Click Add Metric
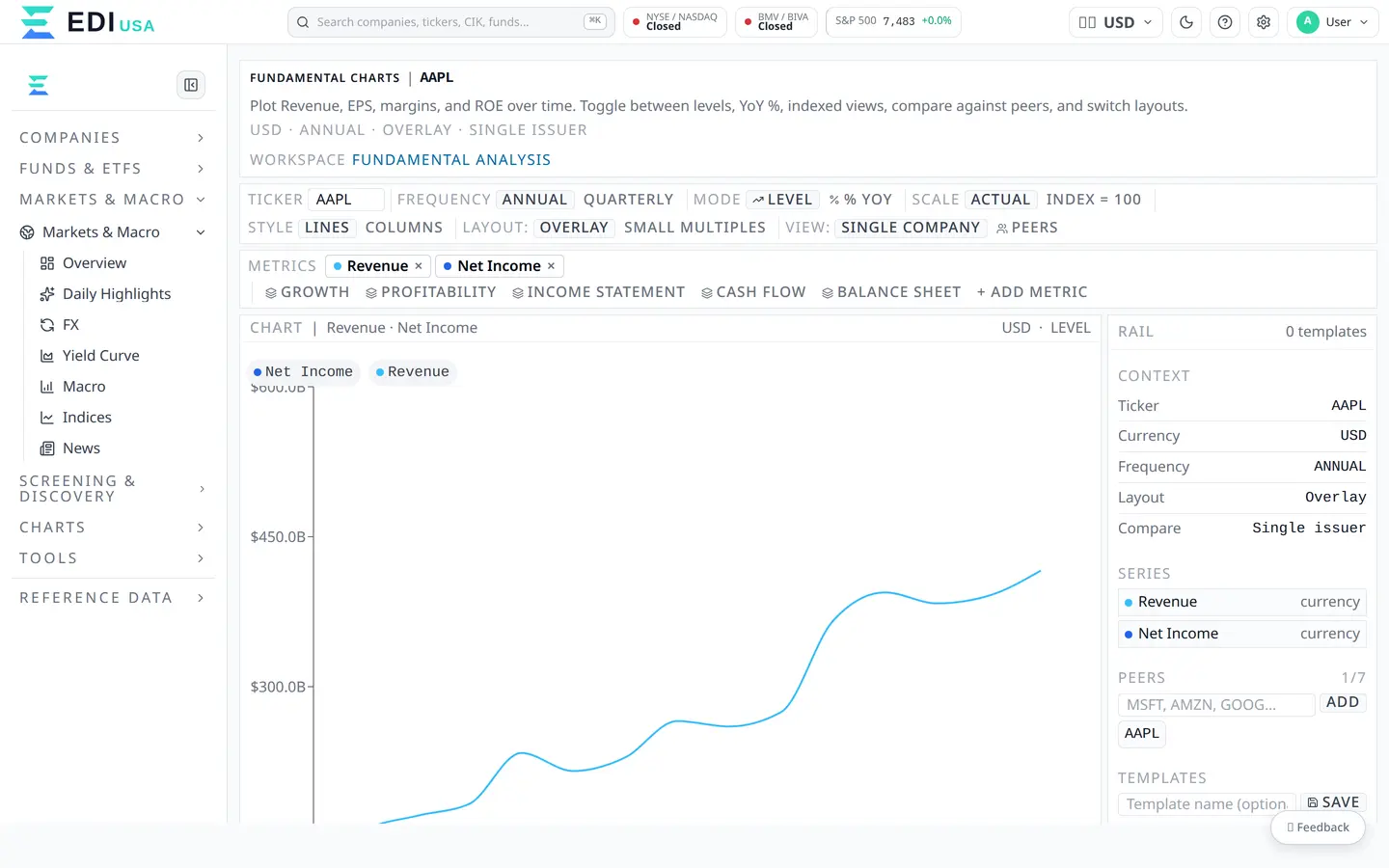The width and height of the screenshot is (1389, 868). coord(1032,292)
